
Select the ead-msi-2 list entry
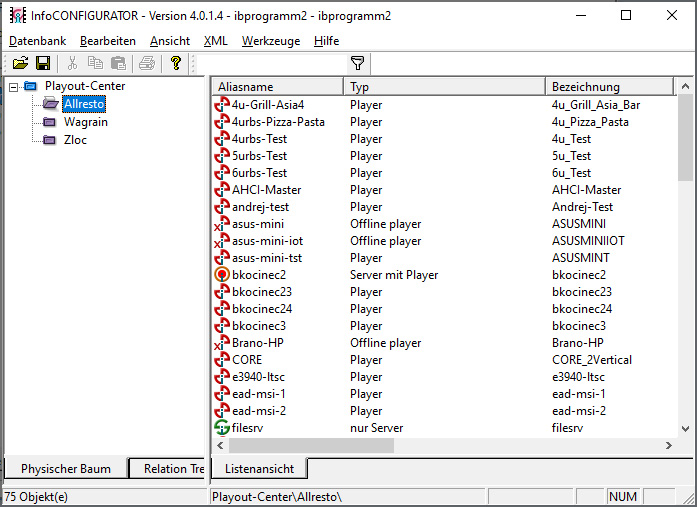(445, 411)
